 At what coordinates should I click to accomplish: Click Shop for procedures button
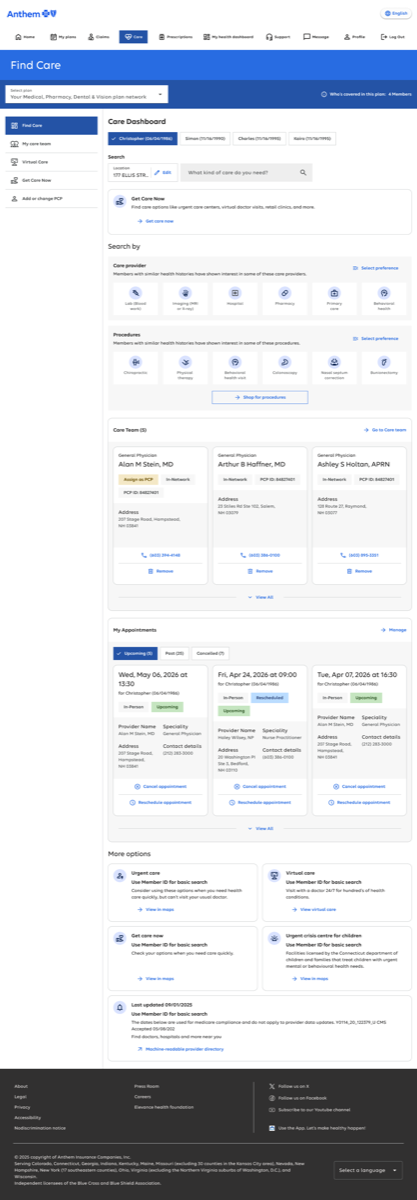pyautogui.click(x=259, y=397)
